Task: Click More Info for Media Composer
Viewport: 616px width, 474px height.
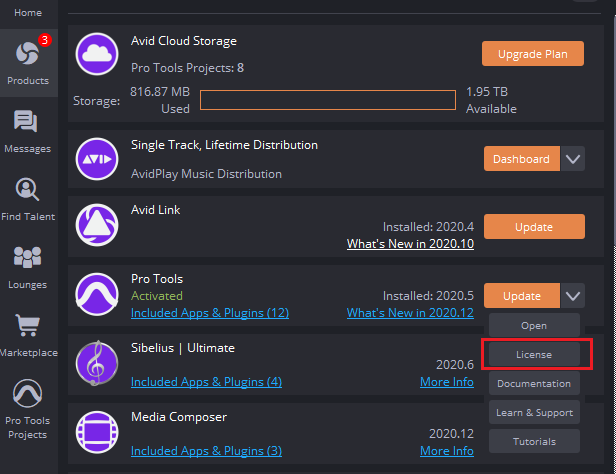Action: 447,451
